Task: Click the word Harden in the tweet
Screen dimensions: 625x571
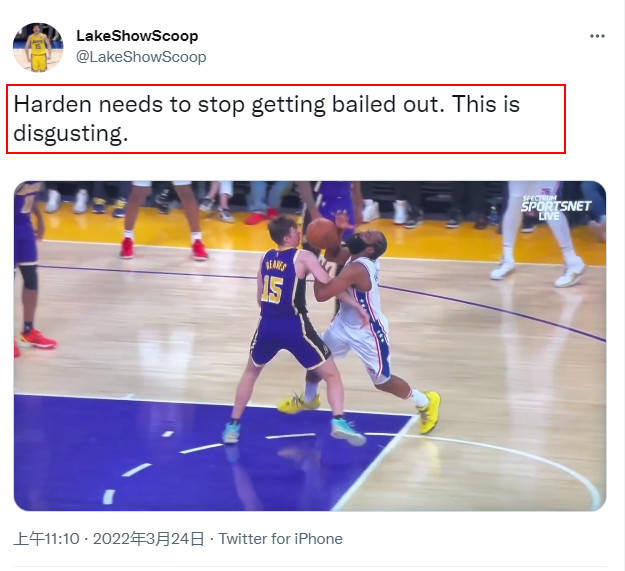Action: pos(53,104)
